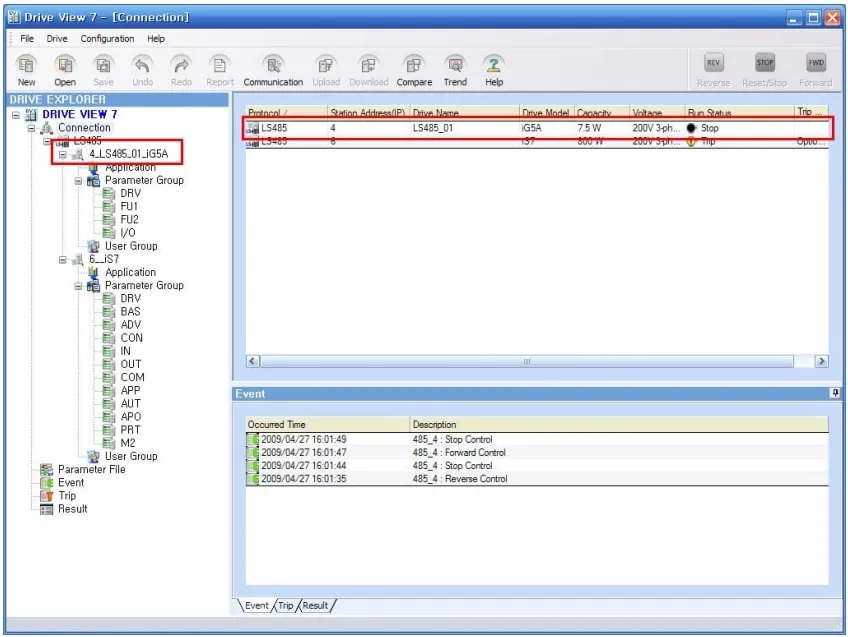Collapse the 6__iS7 drive node
Screen dimensions: 848x637
click(x=63, y=259)
